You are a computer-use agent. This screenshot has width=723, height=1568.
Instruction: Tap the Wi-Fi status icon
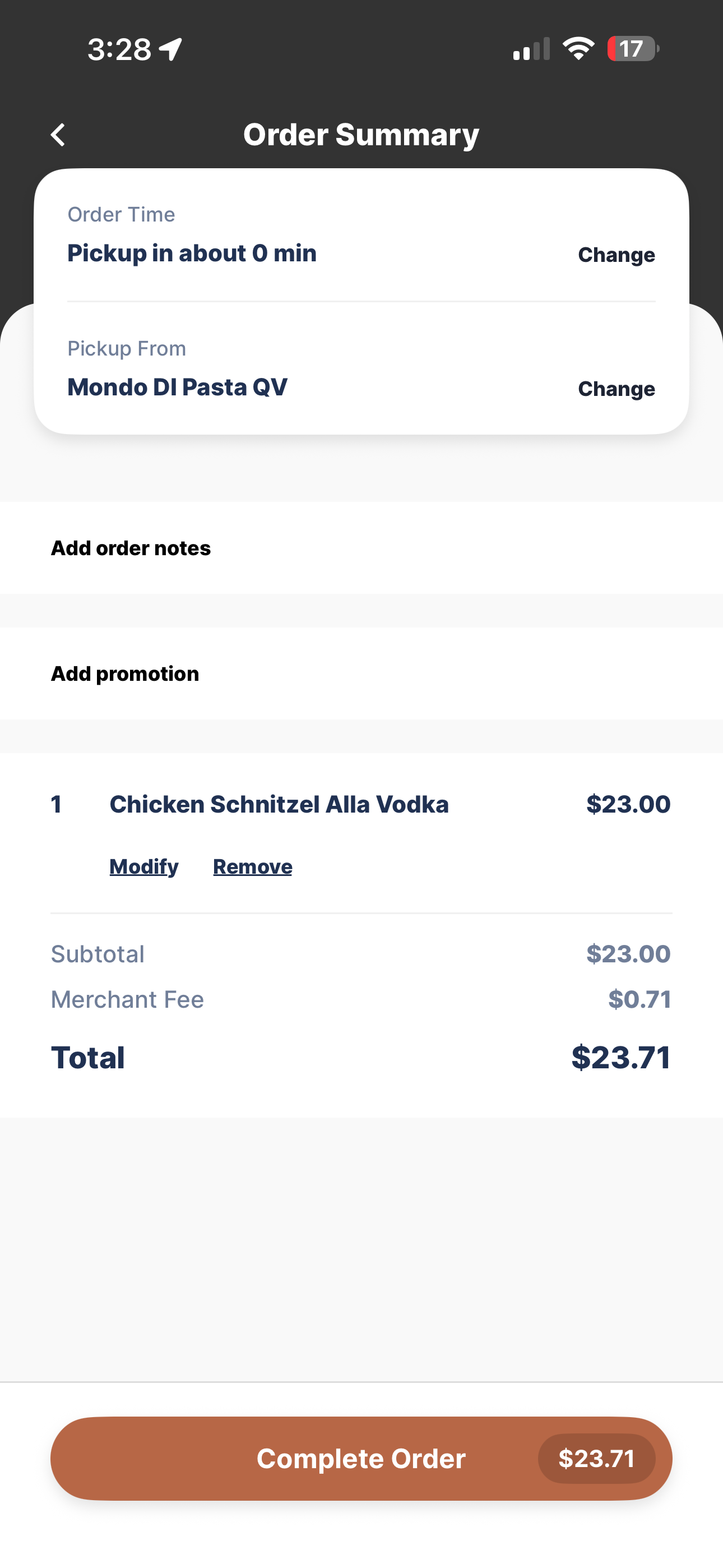point(578,49)
